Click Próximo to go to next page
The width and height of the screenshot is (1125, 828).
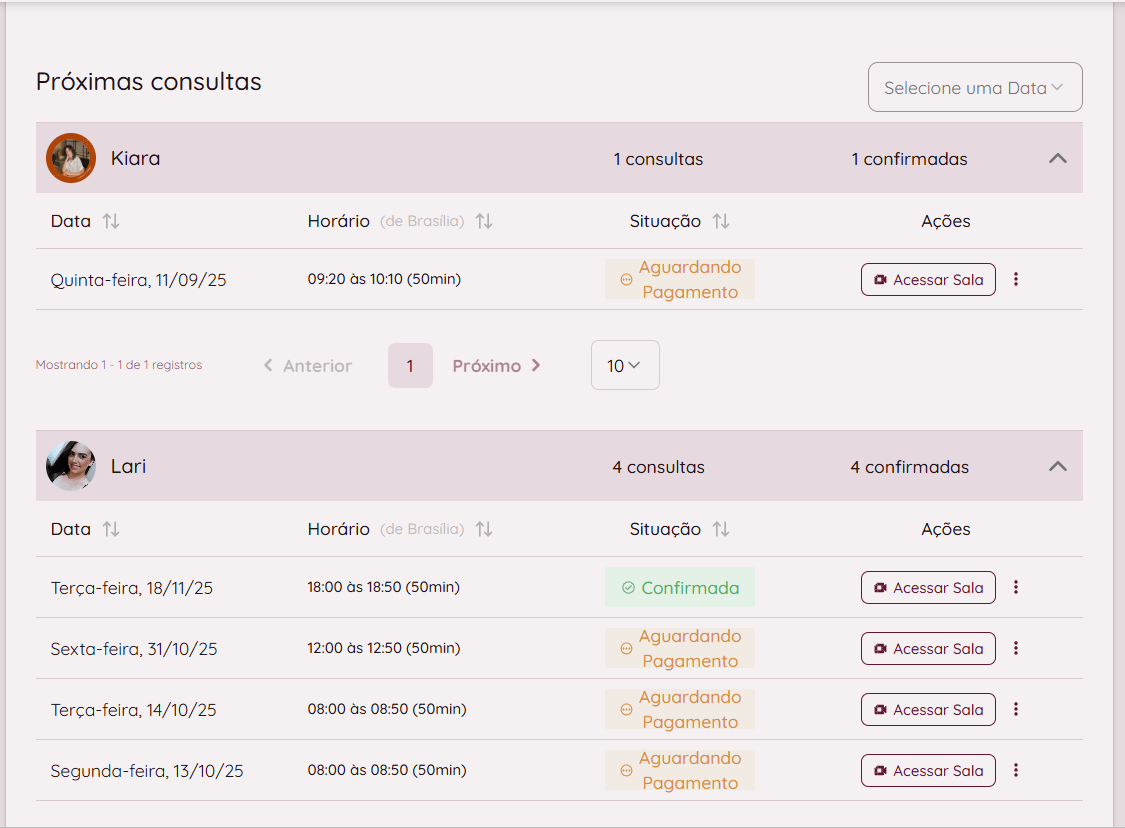pos(496,365)
